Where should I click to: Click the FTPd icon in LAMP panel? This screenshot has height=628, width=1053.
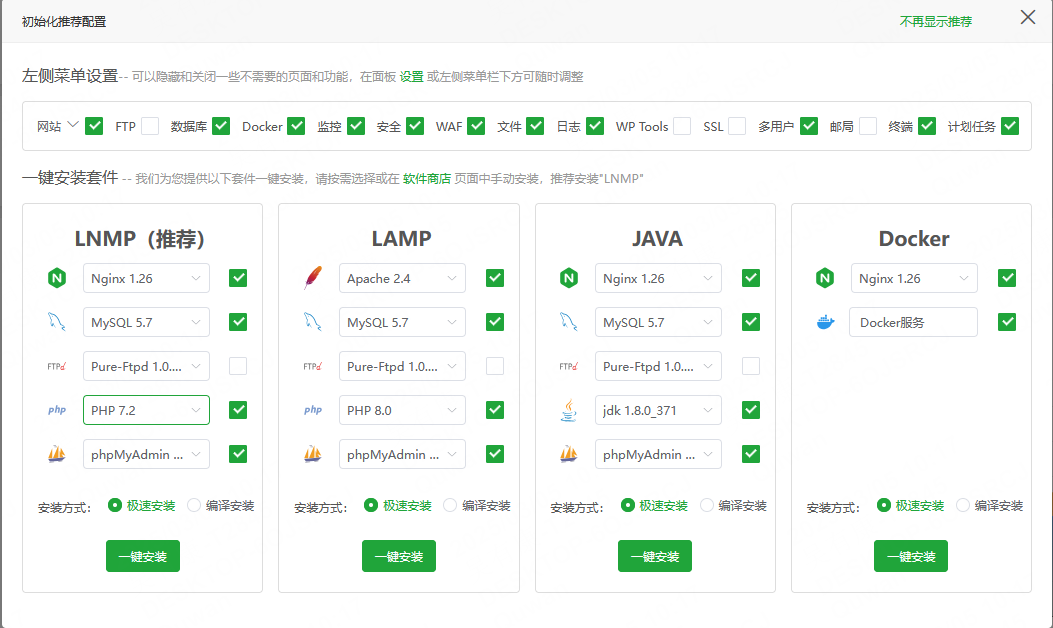[x=312, y=366]
